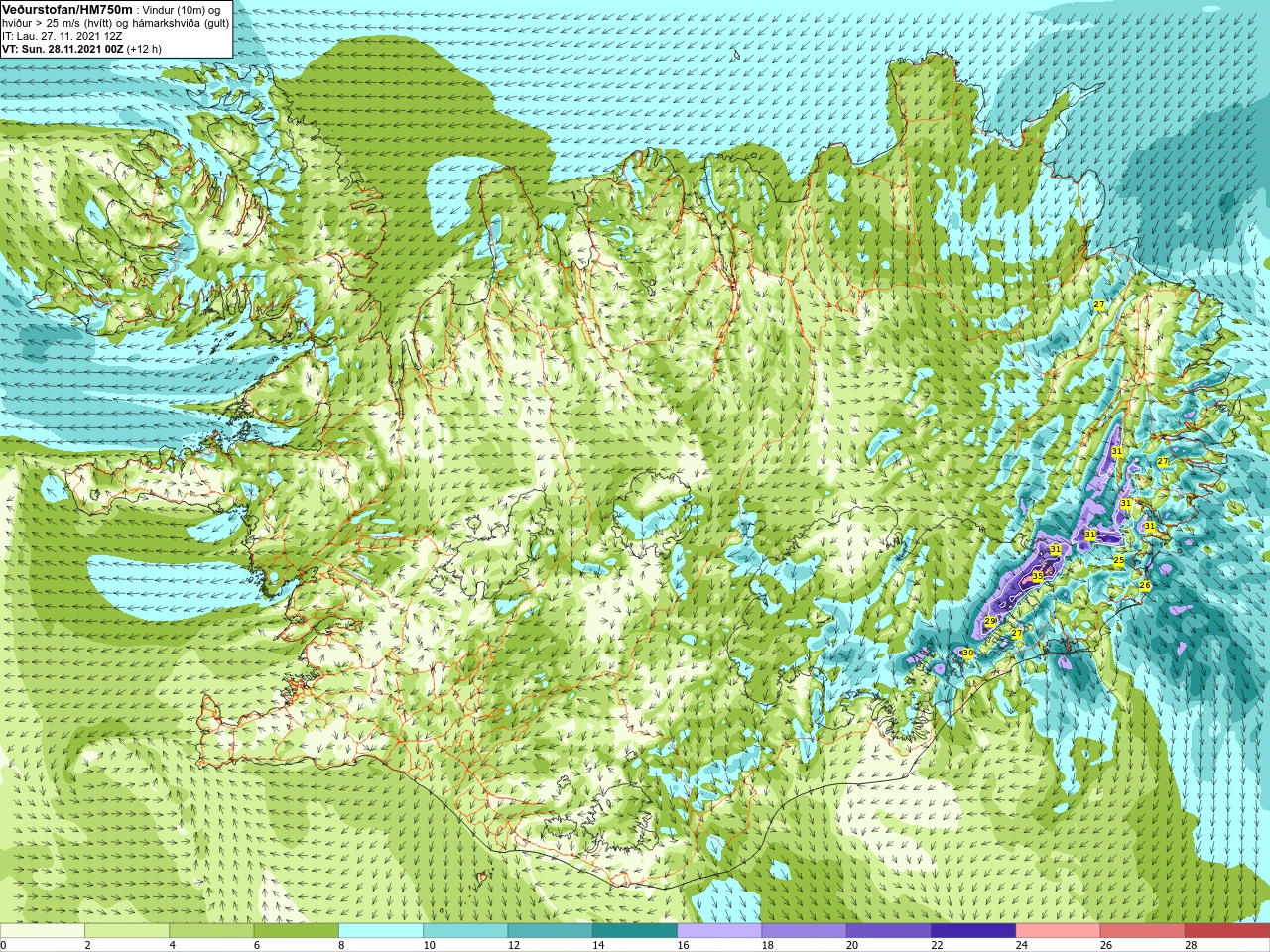This screenshot has height=952, width=1270.
Task: Click the yellow gust label 30
Action: point(967,653)
